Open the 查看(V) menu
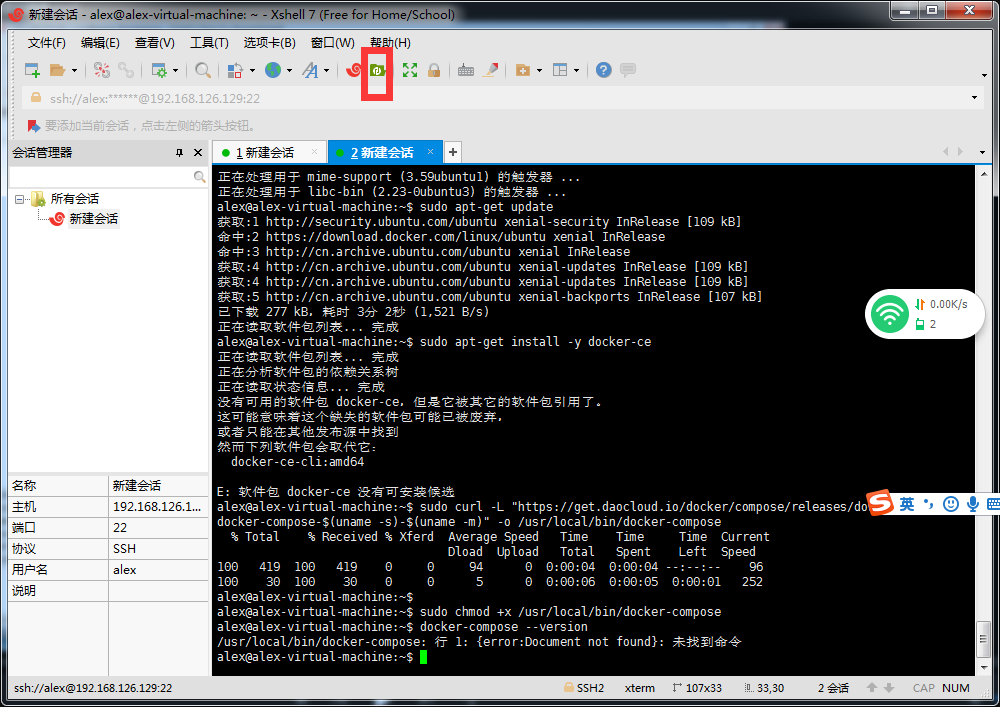 (x=154, y=43)
